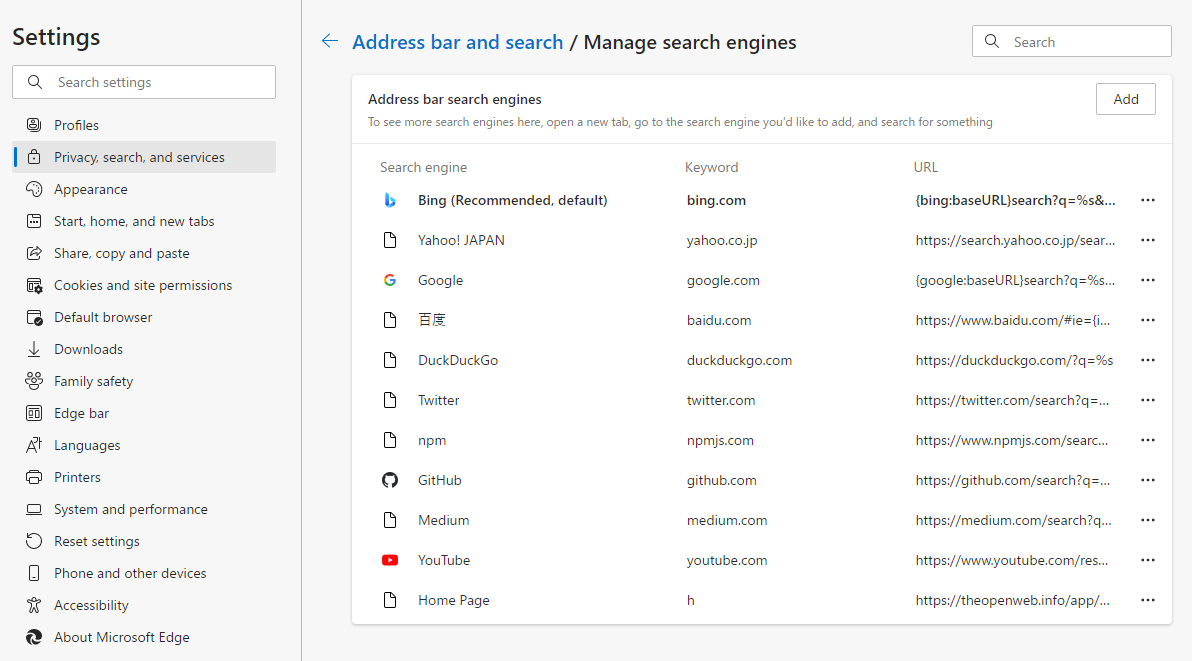
Task: Click the Languages icon
Action: 34,444
